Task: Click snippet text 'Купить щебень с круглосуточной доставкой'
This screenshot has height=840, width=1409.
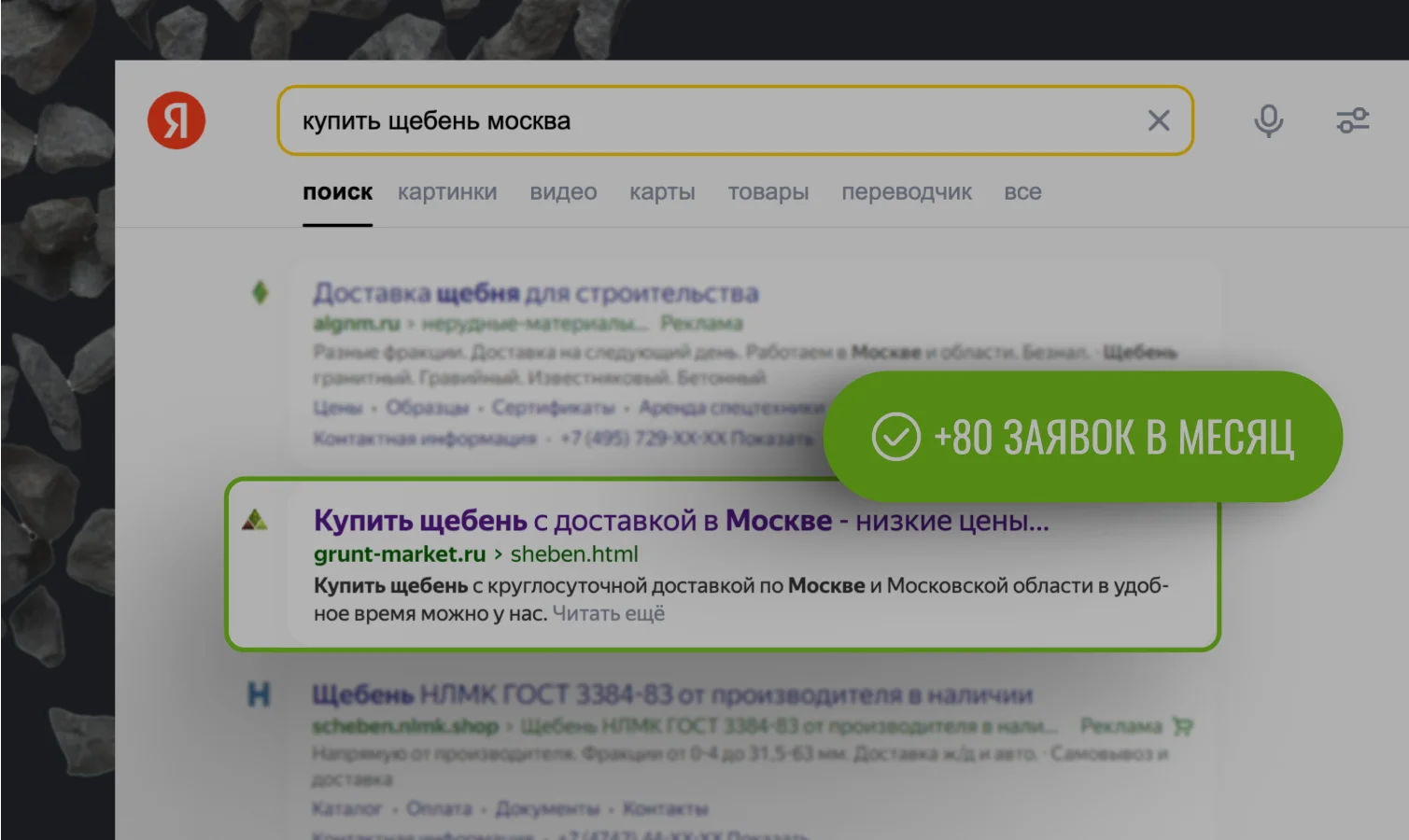Action: point(536,586)
